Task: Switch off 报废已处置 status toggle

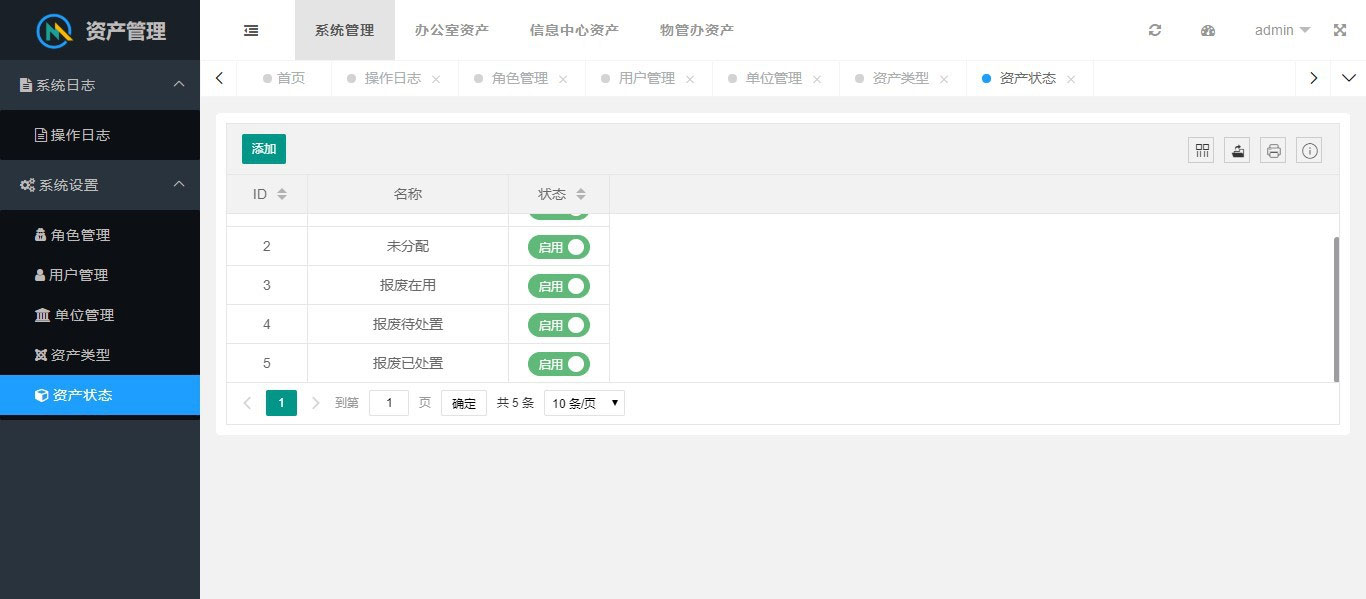Action: [559, 364]
